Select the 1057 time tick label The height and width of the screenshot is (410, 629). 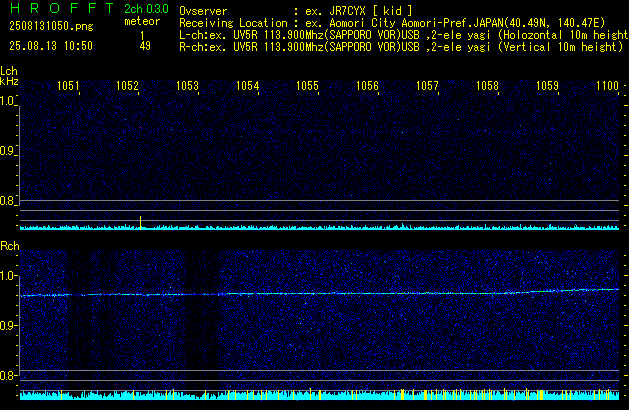[x=427, y=86]
